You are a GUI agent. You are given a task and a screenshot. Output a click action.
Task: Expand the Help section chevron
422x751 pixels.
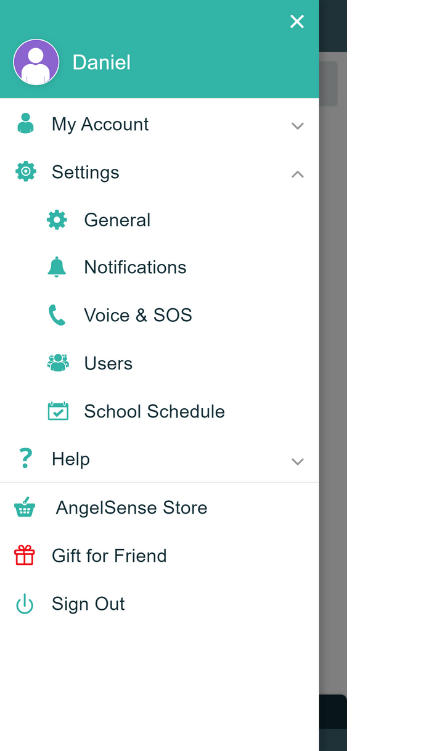click(x=297, y=461)
